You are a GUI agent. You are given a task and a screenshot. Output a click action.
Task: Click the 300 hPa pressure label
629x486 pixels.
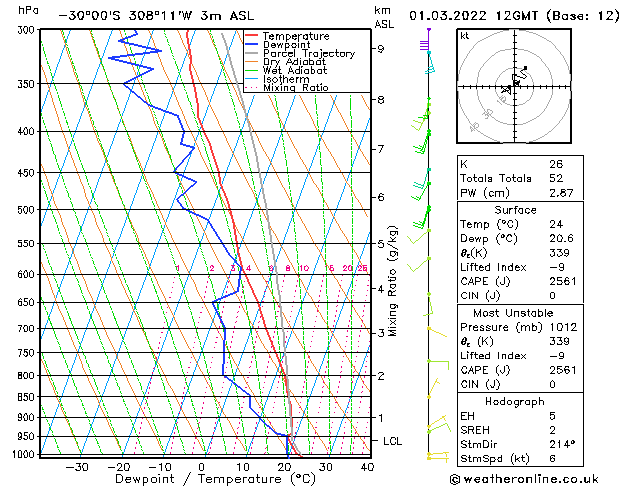pos(28,30)
